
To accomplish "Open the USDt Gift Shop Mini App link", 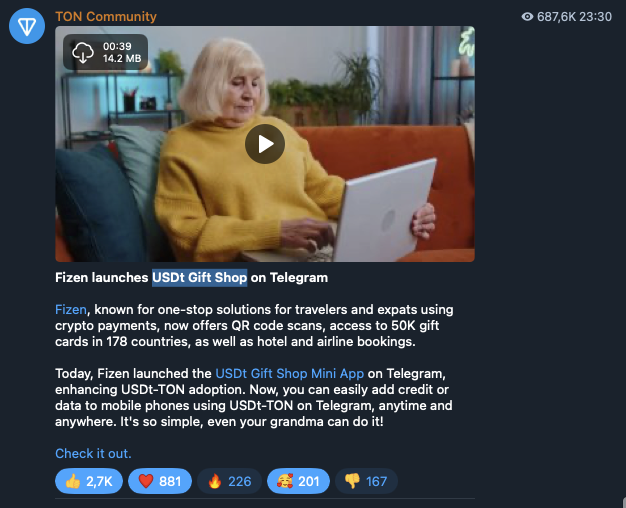I will (x=289, y=373).
